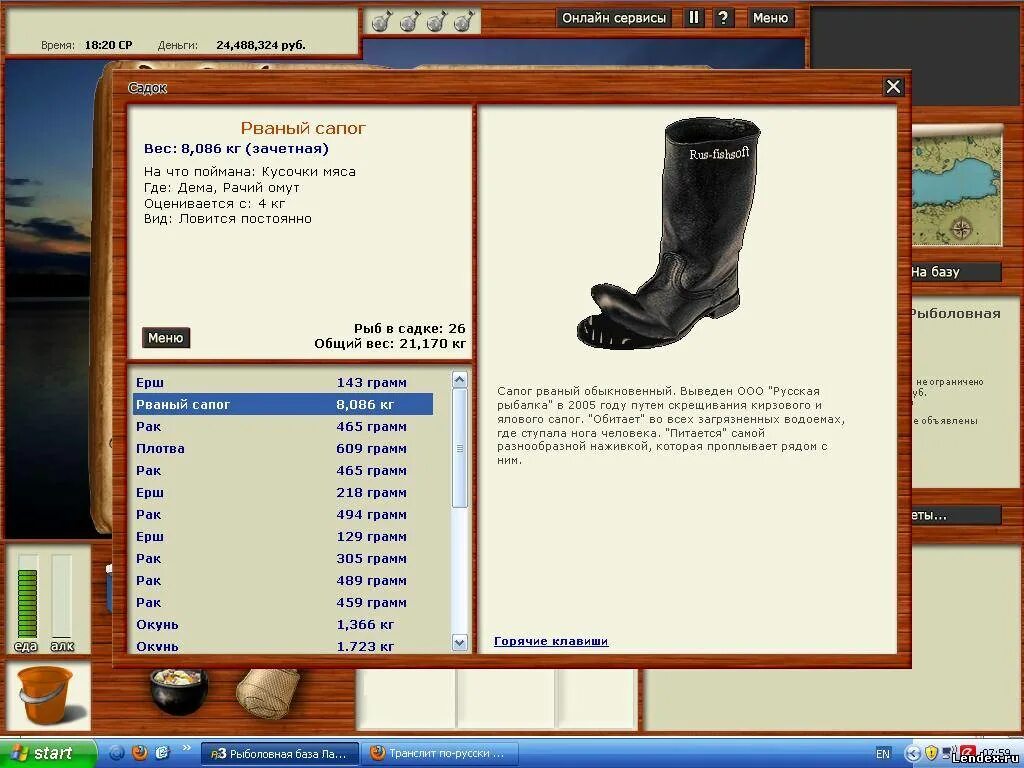Click the yellow security shield tray icon
The height and width of the screenshot is (768, 1024).
[931, 754]
